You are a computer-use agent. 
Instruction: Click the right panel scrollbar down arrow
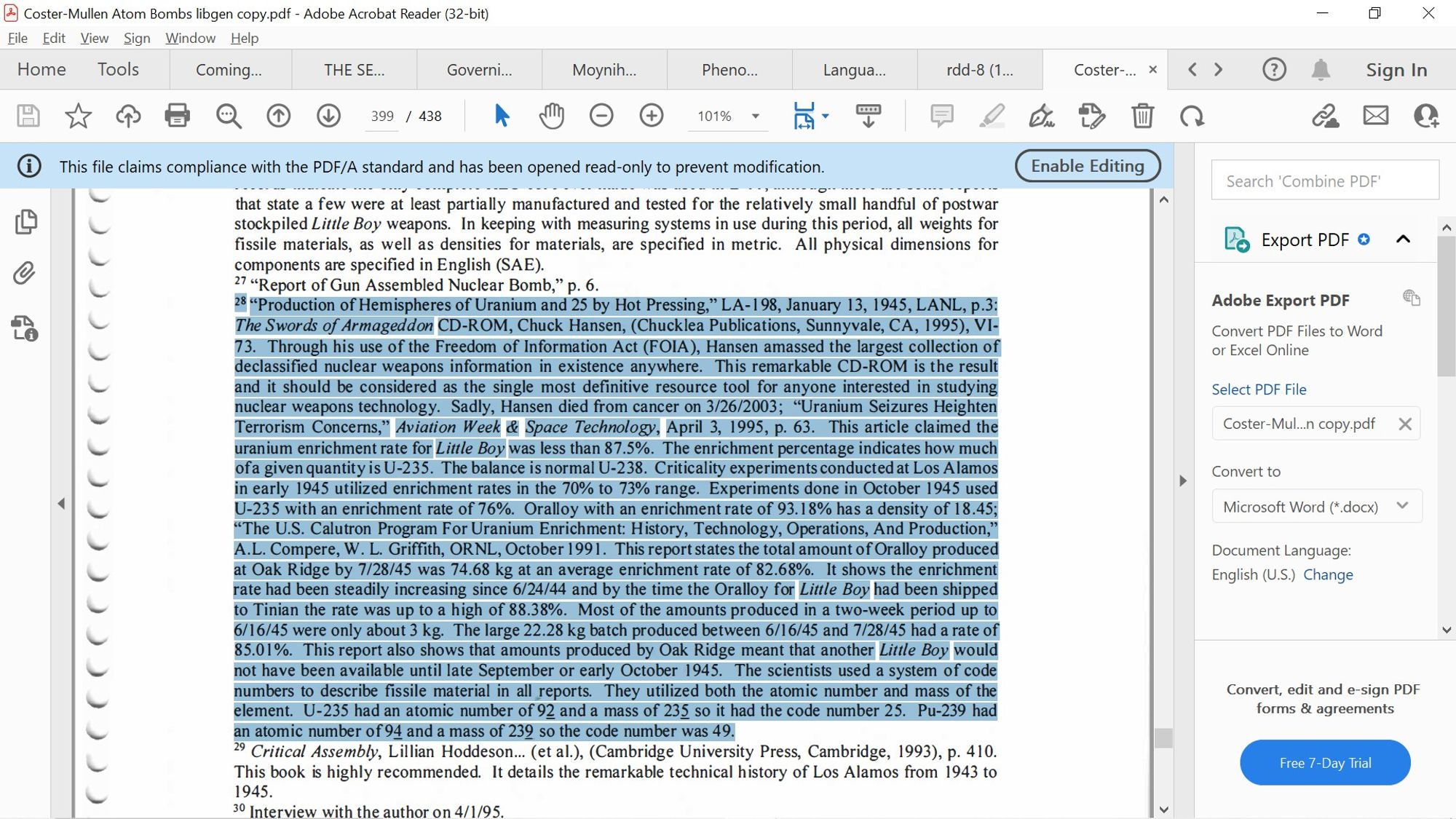coord(1447,630)
